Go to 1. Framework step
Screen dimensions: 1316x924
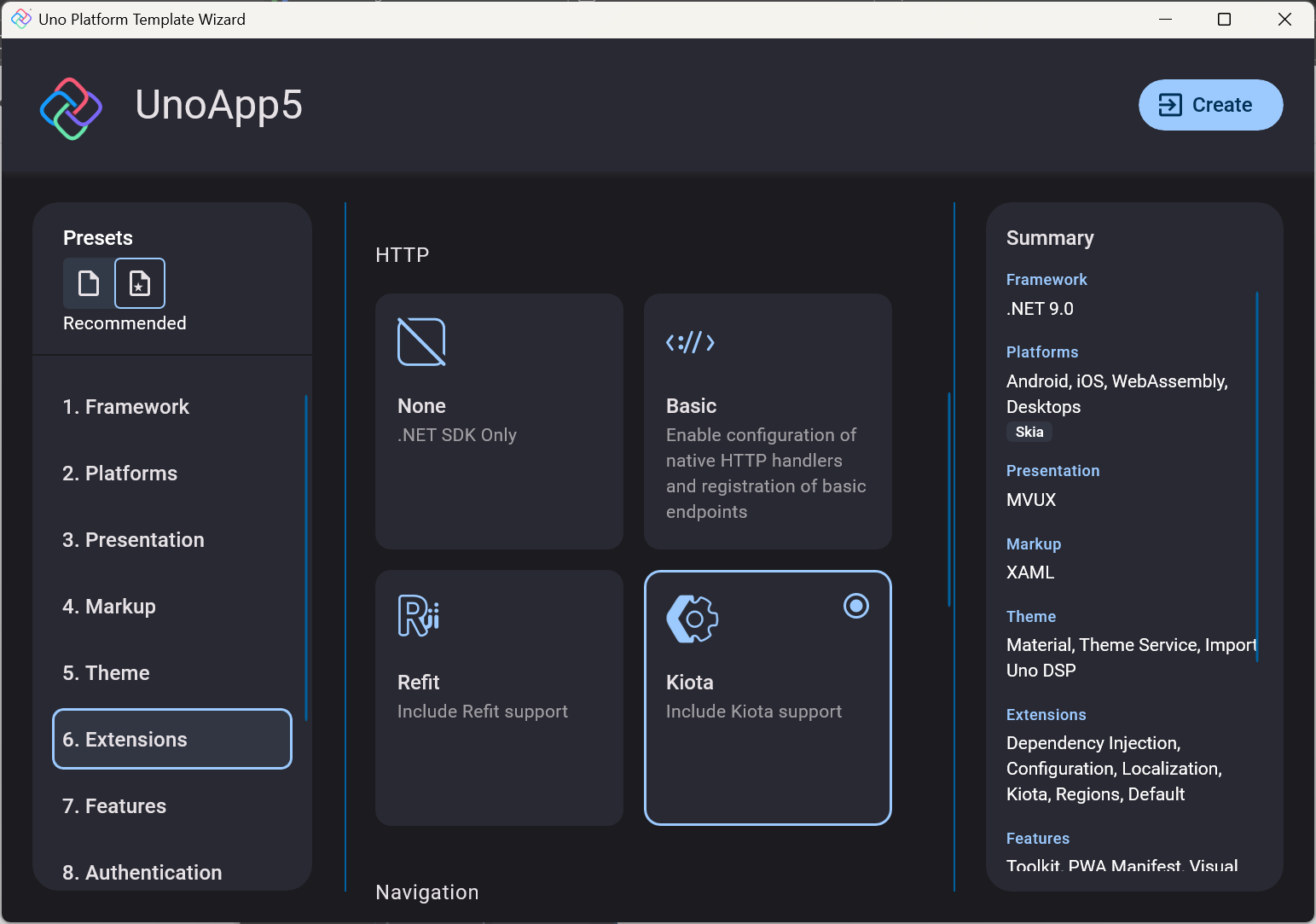click(172, 407)
